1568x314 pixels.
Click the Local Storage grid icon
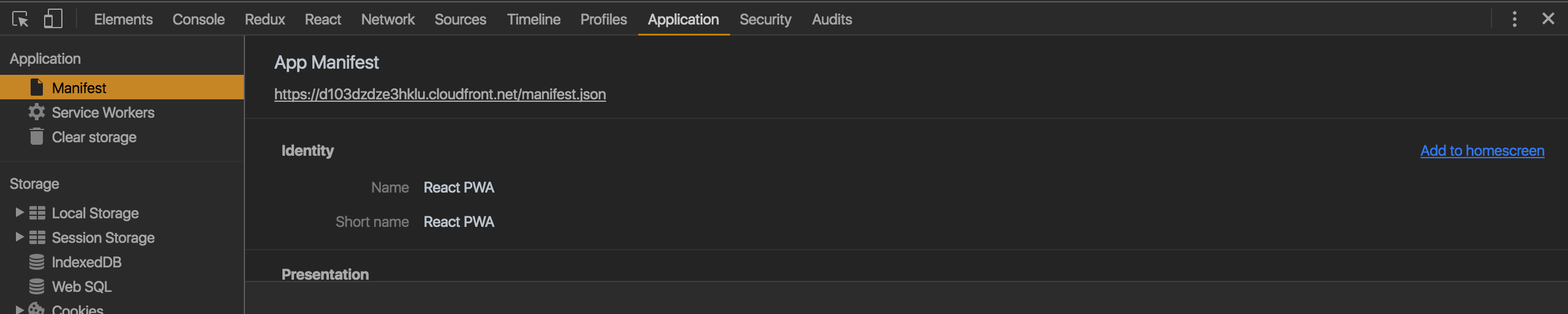37,213
